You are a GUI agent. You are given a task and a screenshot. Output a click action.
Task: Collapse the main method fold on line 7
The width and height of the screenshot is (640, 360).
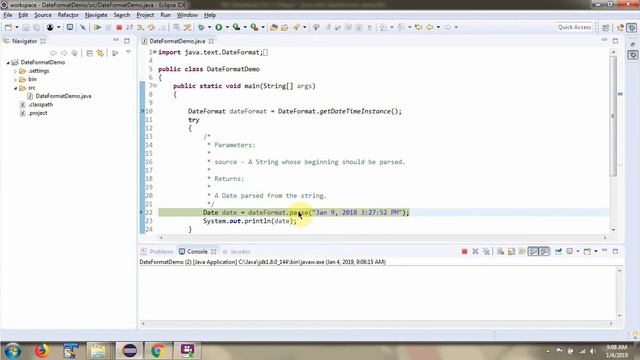point(155,86)
